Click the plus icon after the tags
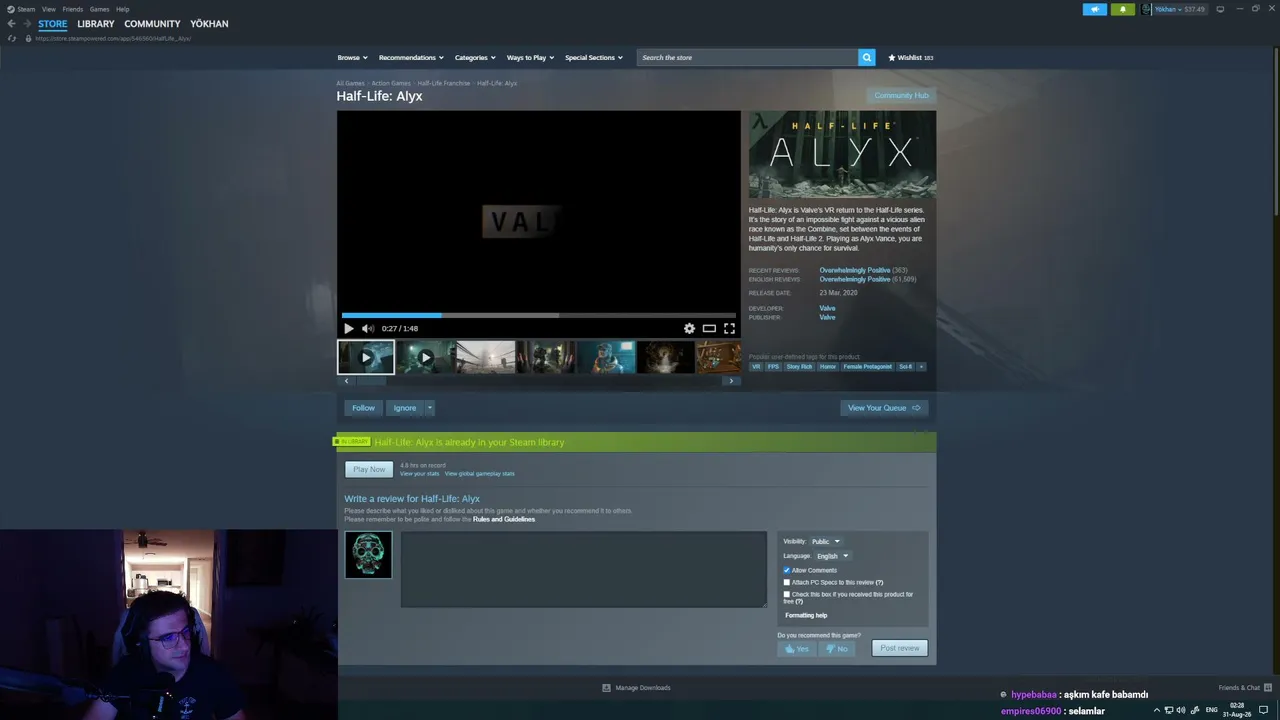 pos(921,367)
